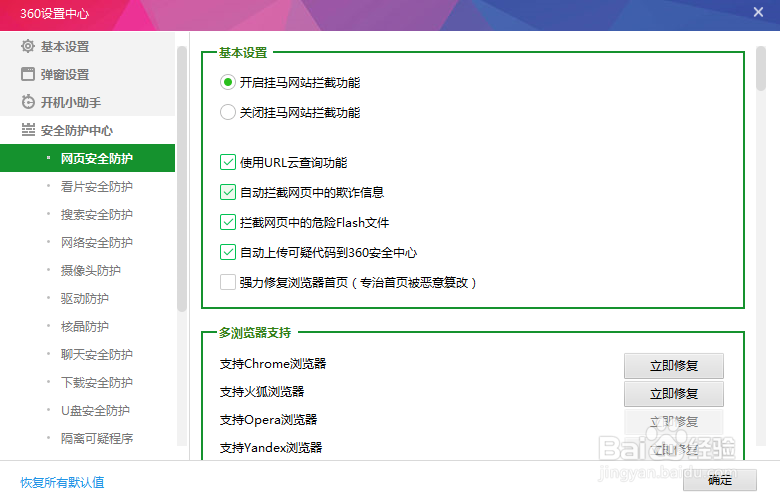Click the window icon beside 弹窗设置

click(28, 74)
